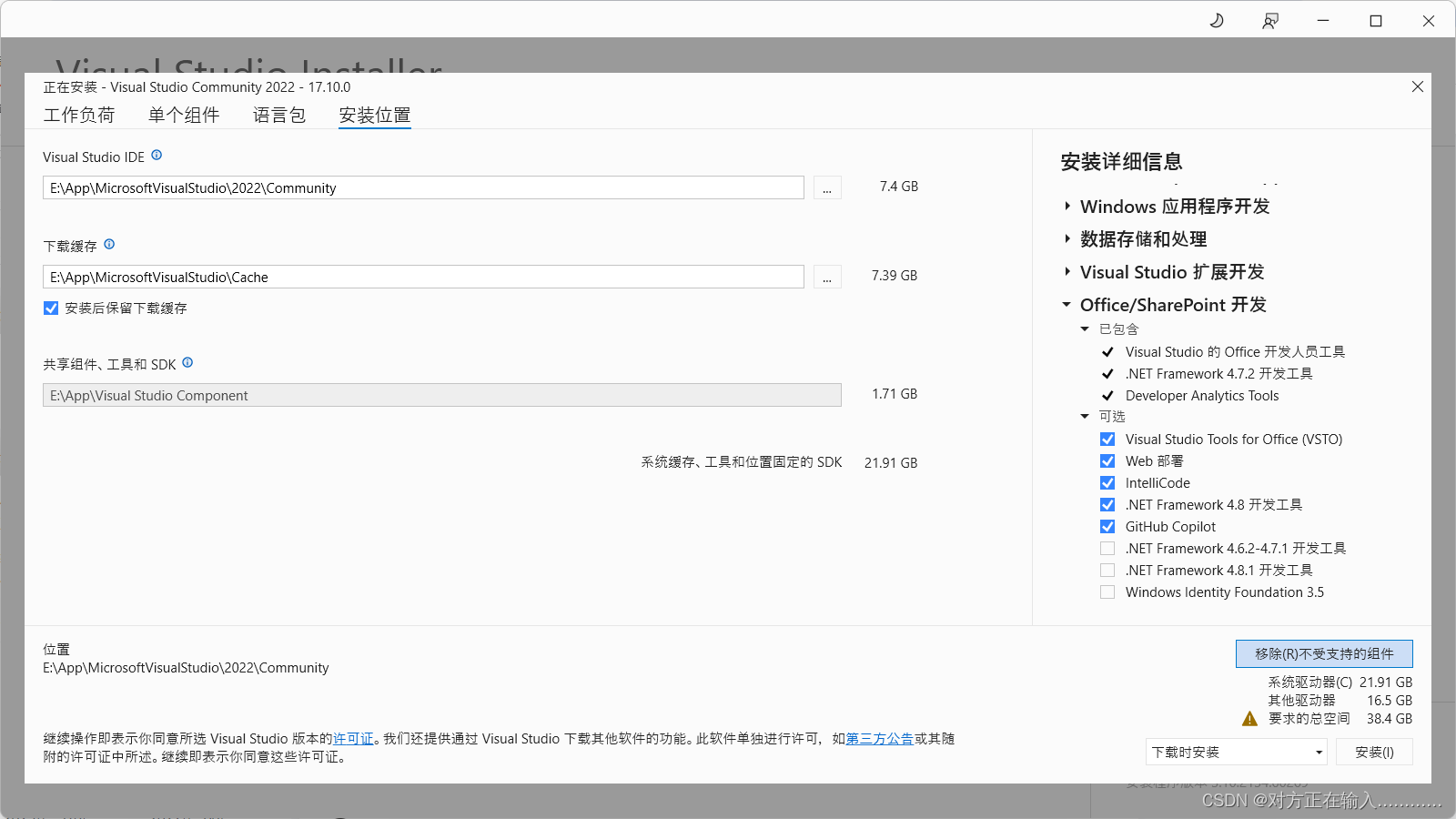1456x819 pixels.
Task: Enable Windows Identity Foundation 3.5
Action: [1107, 592]
